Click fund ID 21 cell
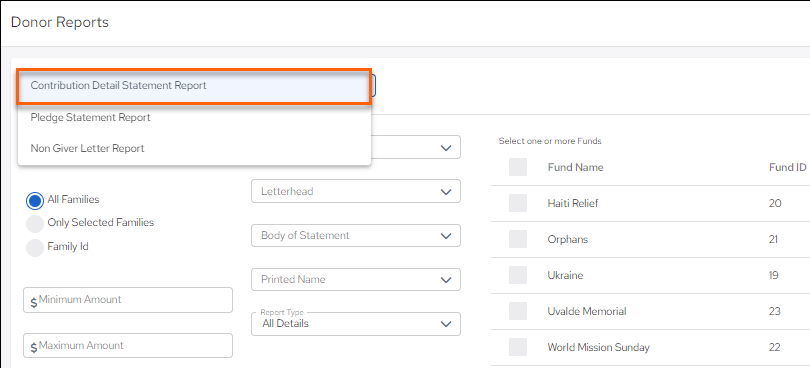The height and width of the screenshot is (368, 810). click(773, 239)
